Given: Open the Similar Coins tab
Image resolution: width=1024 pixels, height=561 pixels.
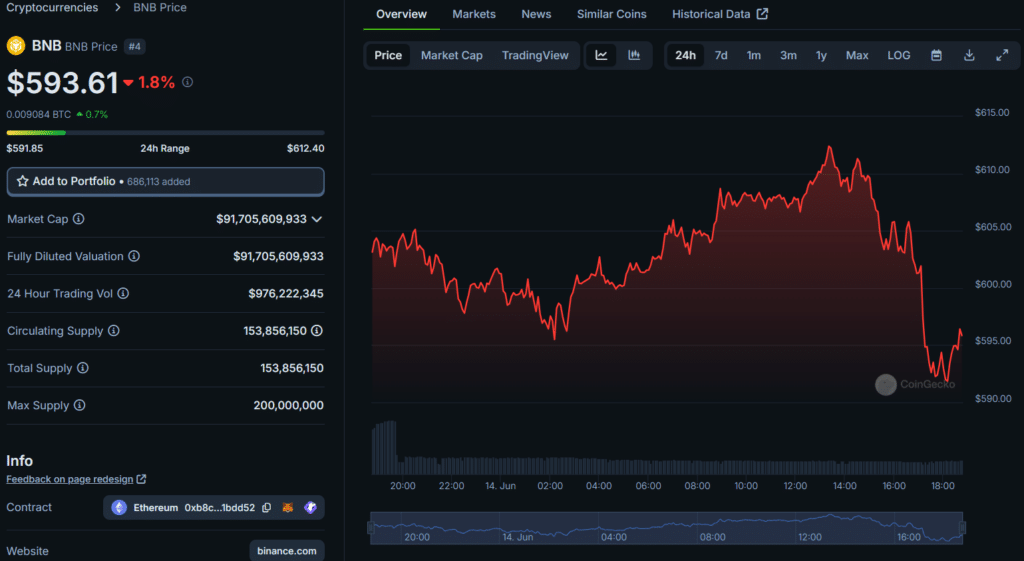Looking at the screenshot, I should (612, 14).
